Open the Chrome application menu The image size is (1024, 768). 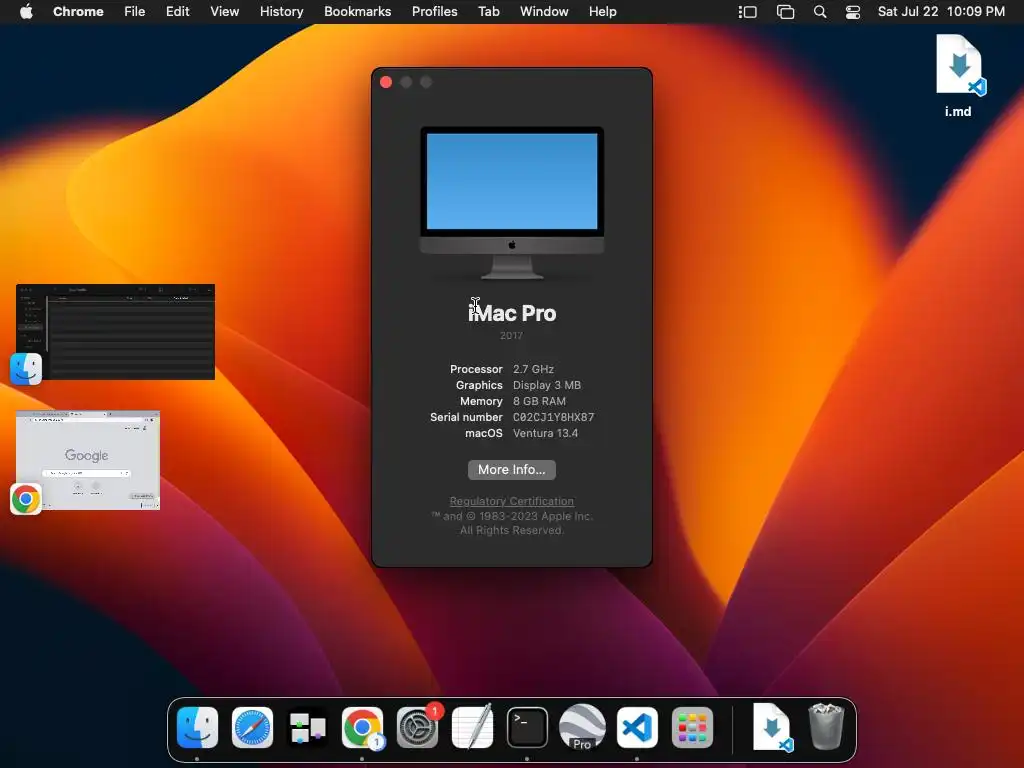pos(78,12)
